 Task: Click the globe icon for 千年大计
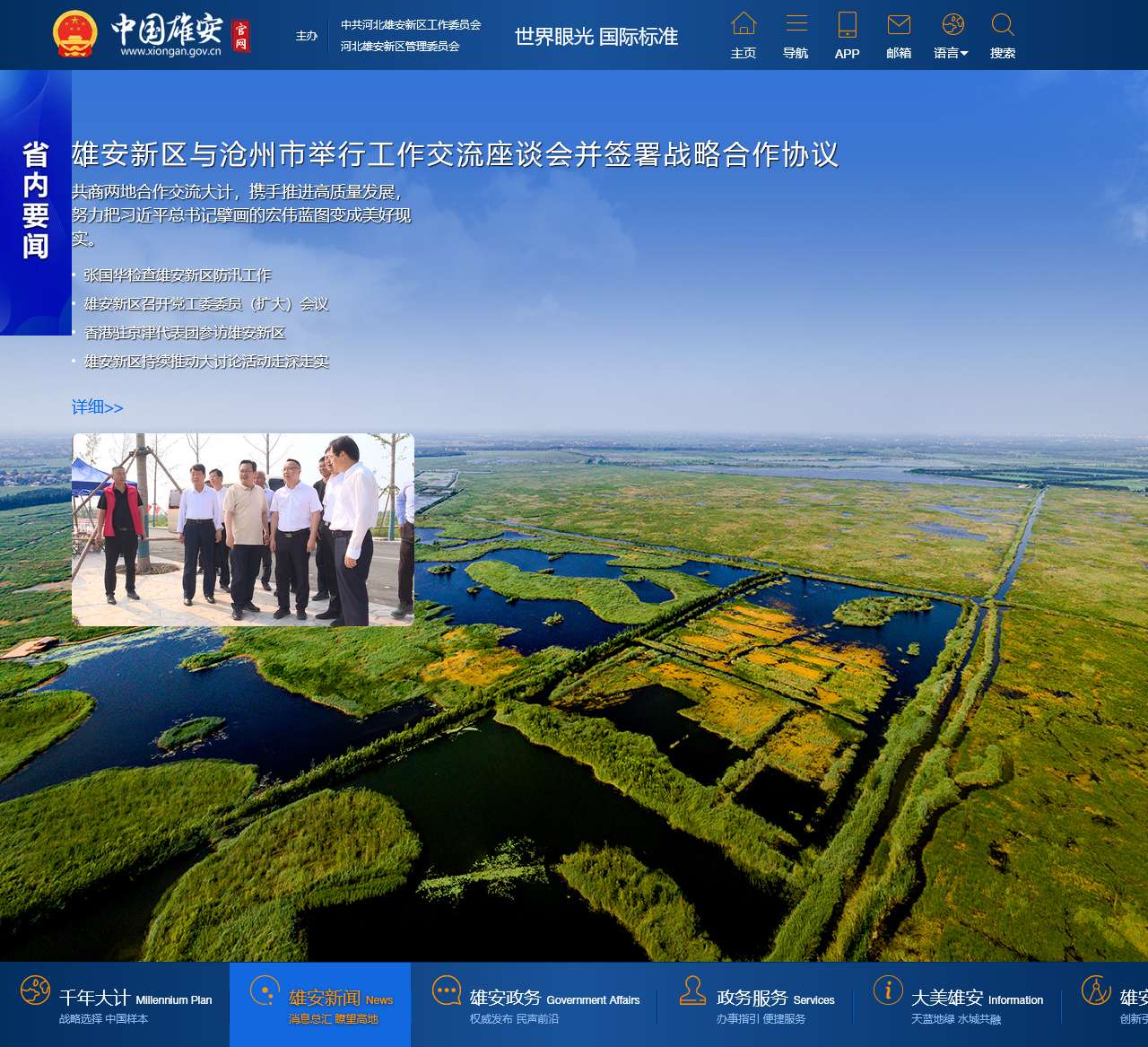[35, 990]
